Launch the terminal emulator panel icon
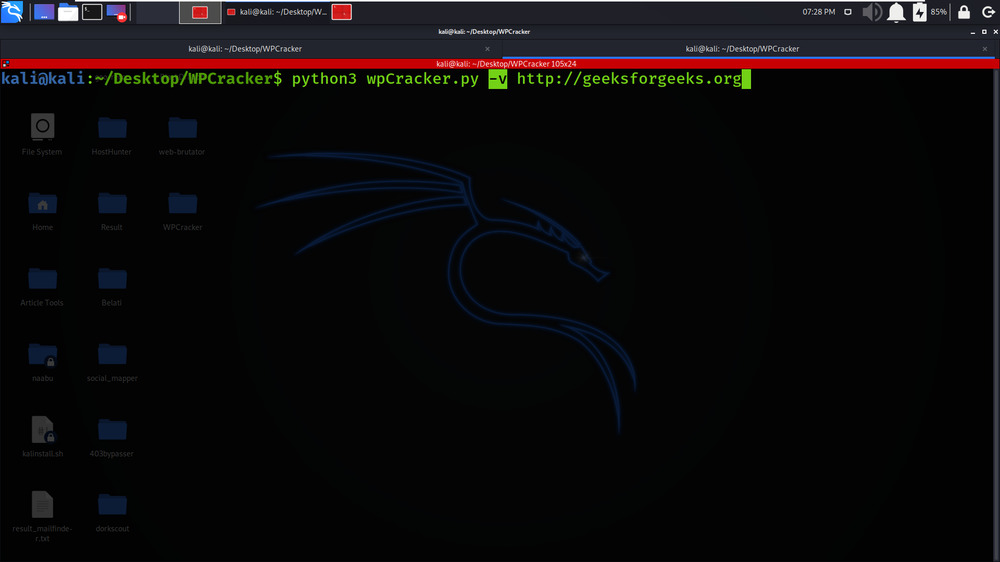This screenshot has width=1000, height=562. pyautogui.click(x=92, y=12)
